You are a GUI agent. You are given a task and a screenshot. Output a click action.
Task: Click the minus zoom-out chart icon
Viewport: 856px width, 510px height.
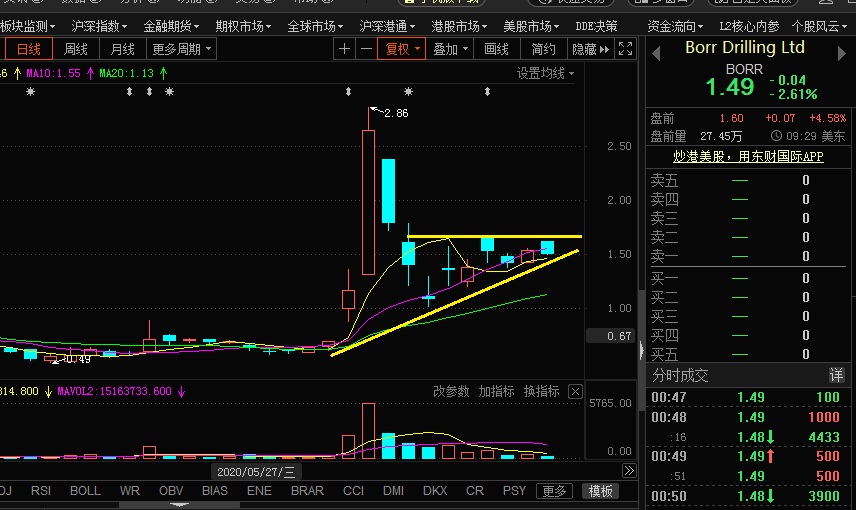click(367, 49)
